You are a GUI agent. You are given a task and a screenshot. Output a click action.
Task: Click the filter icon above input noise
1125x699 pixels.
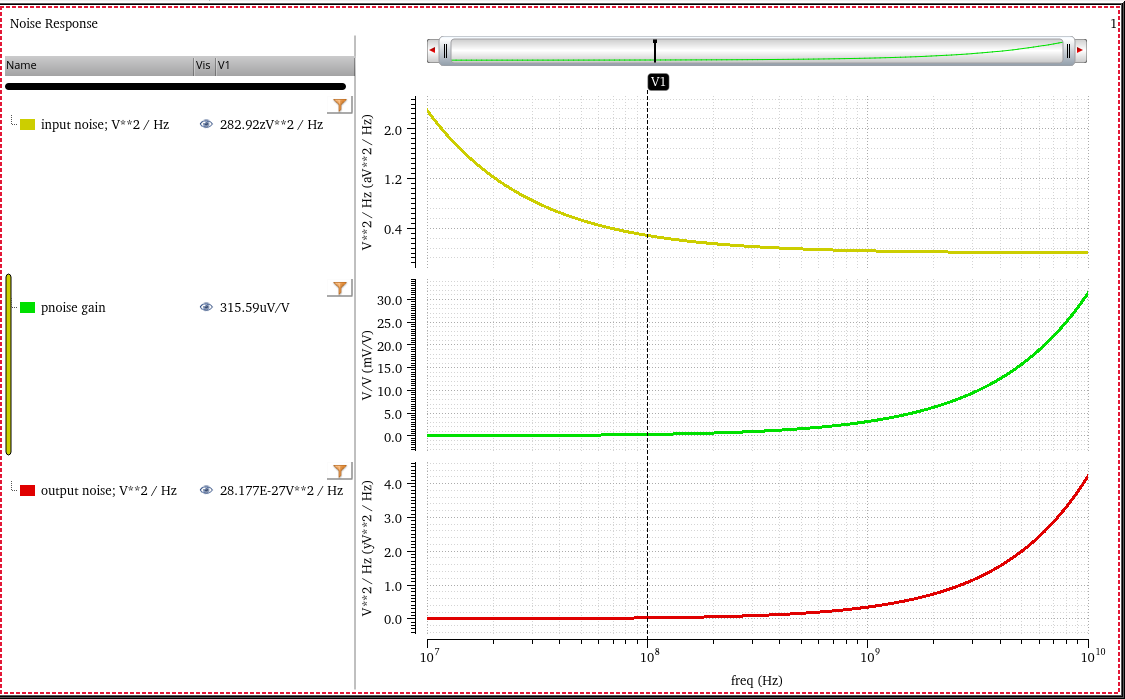pyautogui.click(x=340, y=105)
